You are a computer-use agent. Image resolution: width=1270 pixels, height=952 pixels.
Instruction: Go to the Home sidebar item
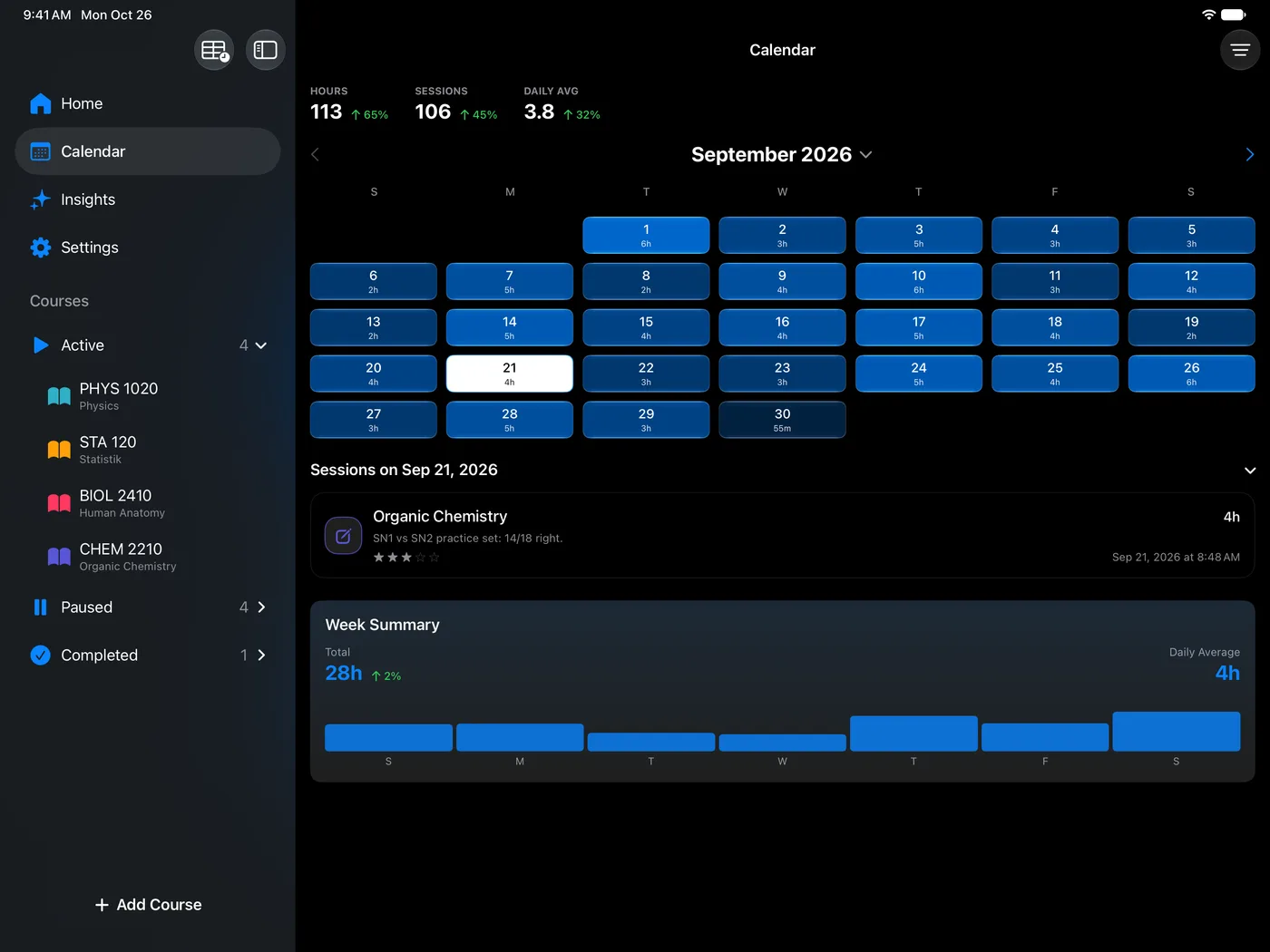148,104
